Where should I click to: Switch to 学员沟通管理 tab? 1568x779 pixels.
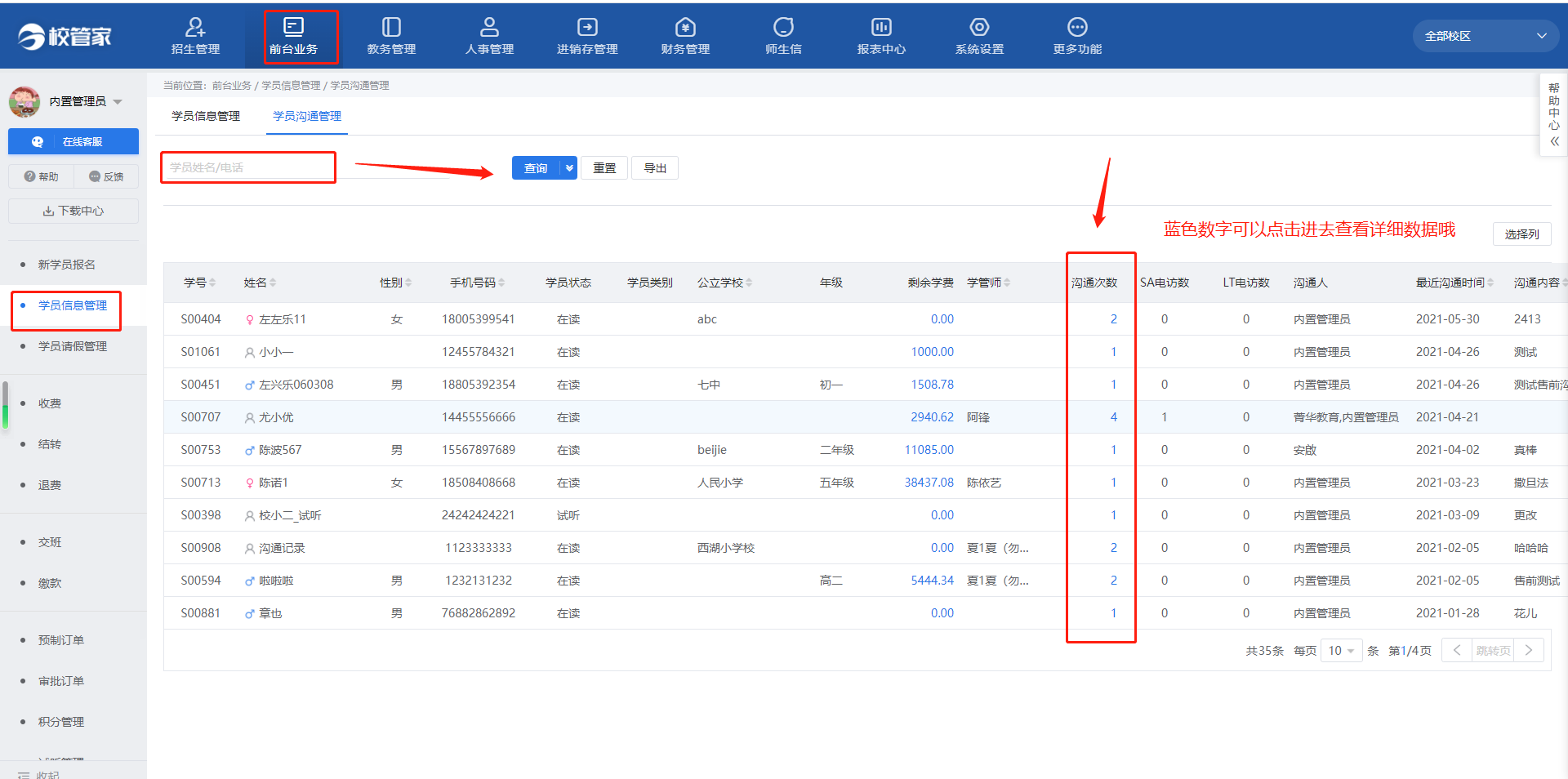coord(307,116)
